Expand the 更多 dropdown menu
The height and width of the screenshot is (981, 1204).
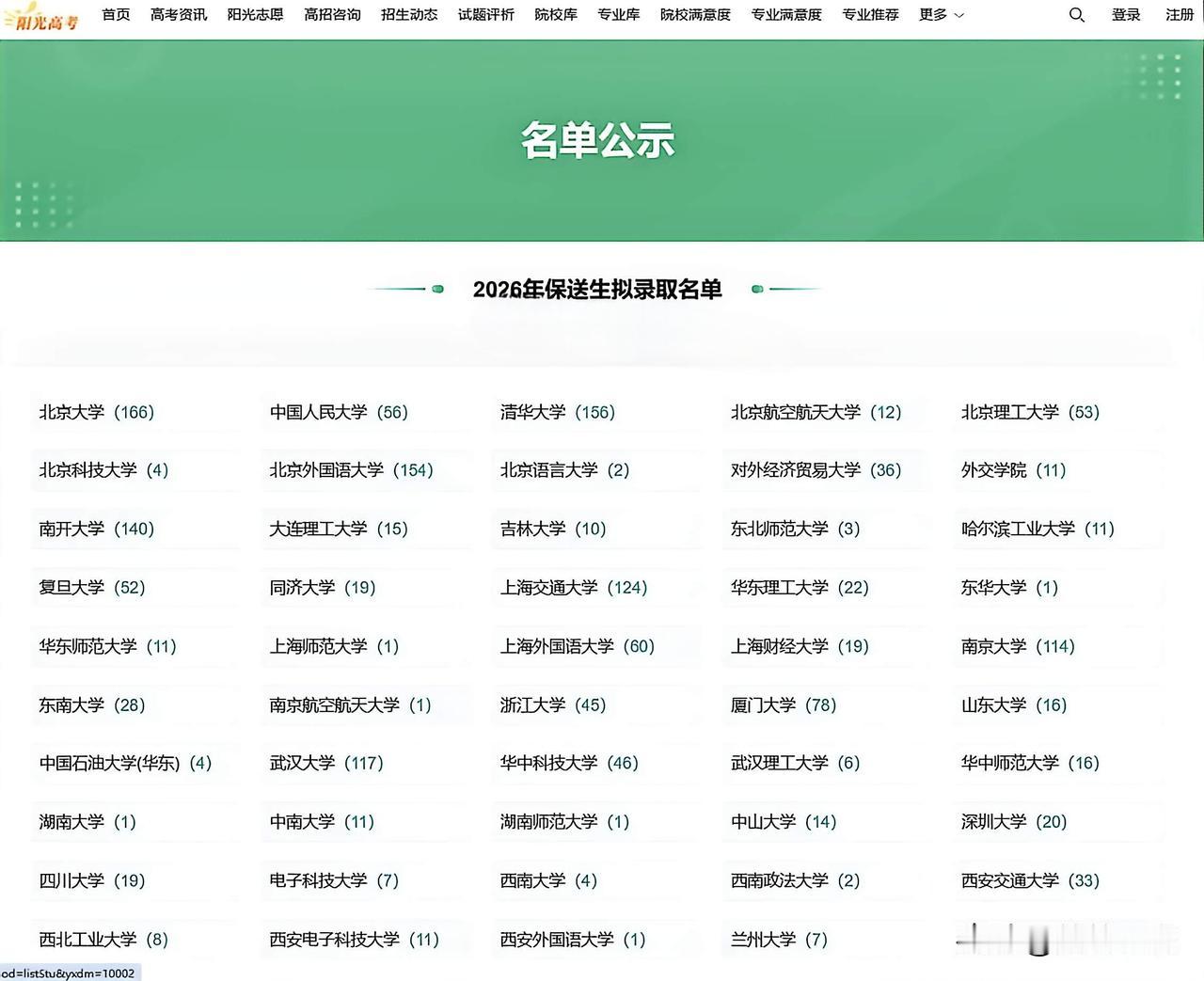click(942, 15)
